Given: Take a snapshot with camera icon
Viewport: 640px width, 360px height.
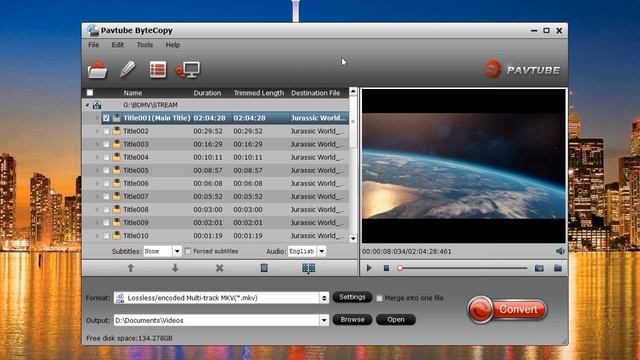Looking at the screenshot, I should click(539, 268).
